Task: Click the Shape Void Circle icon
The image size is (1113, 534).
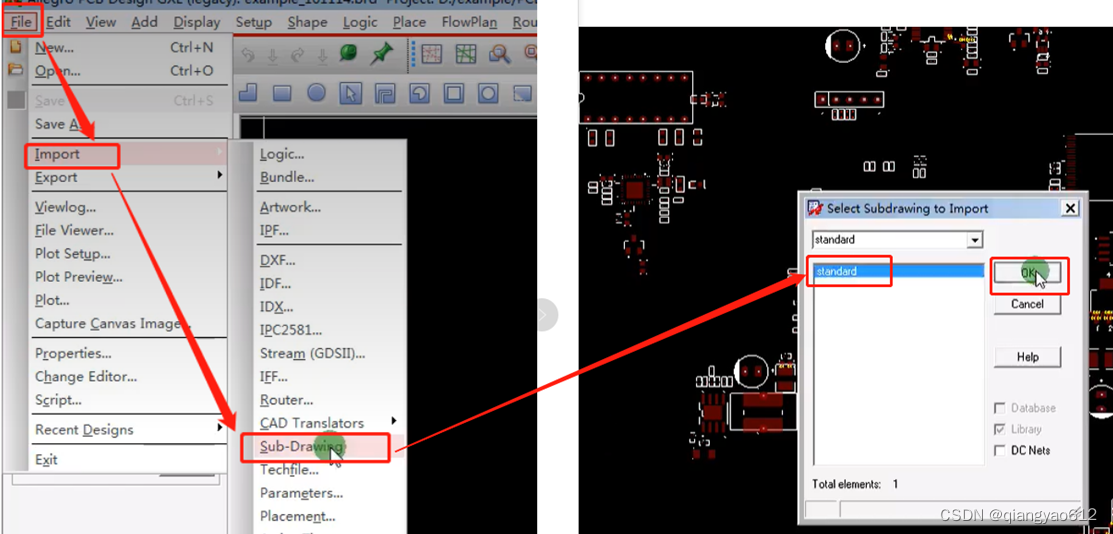Action: click(x=488, y=93)
